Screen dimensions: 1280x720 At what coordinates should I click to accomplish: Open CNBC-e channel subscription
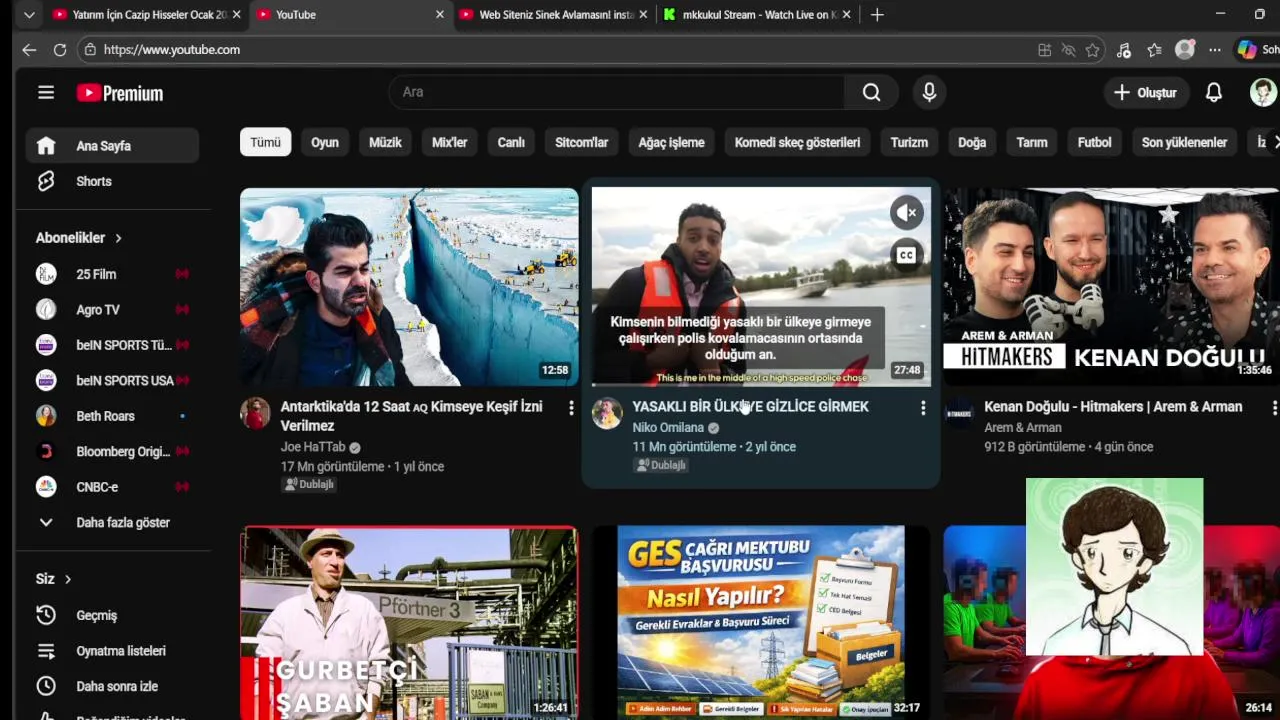112,487
